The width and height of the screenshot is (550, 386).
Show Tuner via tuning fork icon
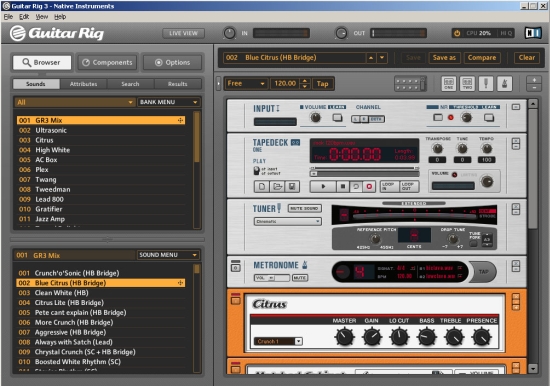pos(486,84)
